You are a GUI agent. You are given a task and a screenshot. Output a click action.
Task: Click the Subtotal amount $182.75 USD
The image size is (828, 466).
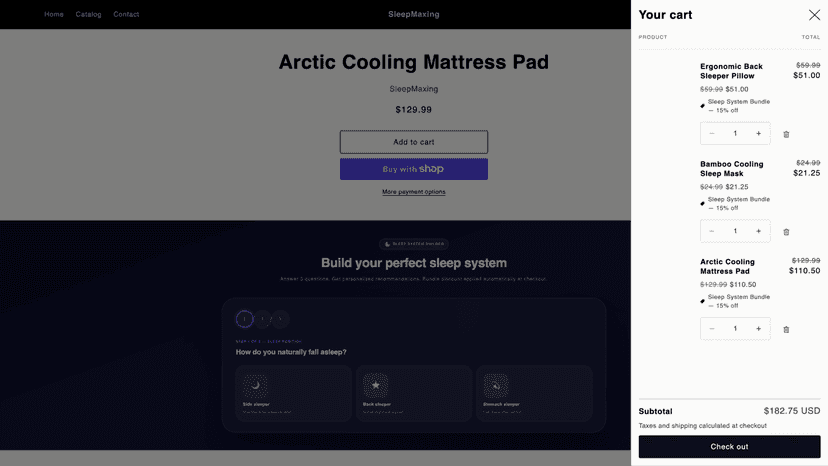(792, 411)
